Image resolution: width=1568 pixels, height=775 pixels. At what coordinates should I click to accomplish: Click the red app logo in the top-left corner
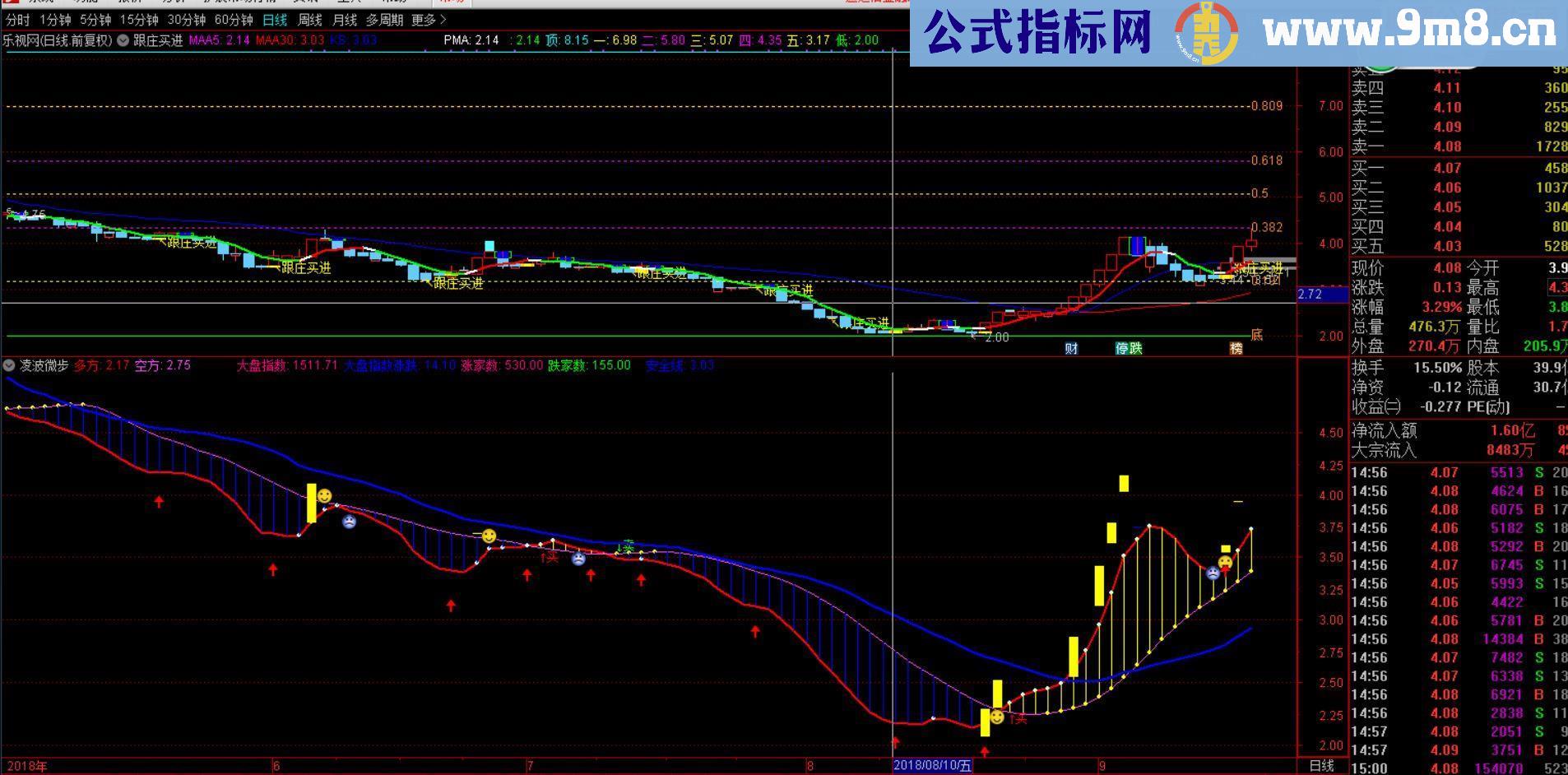[x=10, y=4]
